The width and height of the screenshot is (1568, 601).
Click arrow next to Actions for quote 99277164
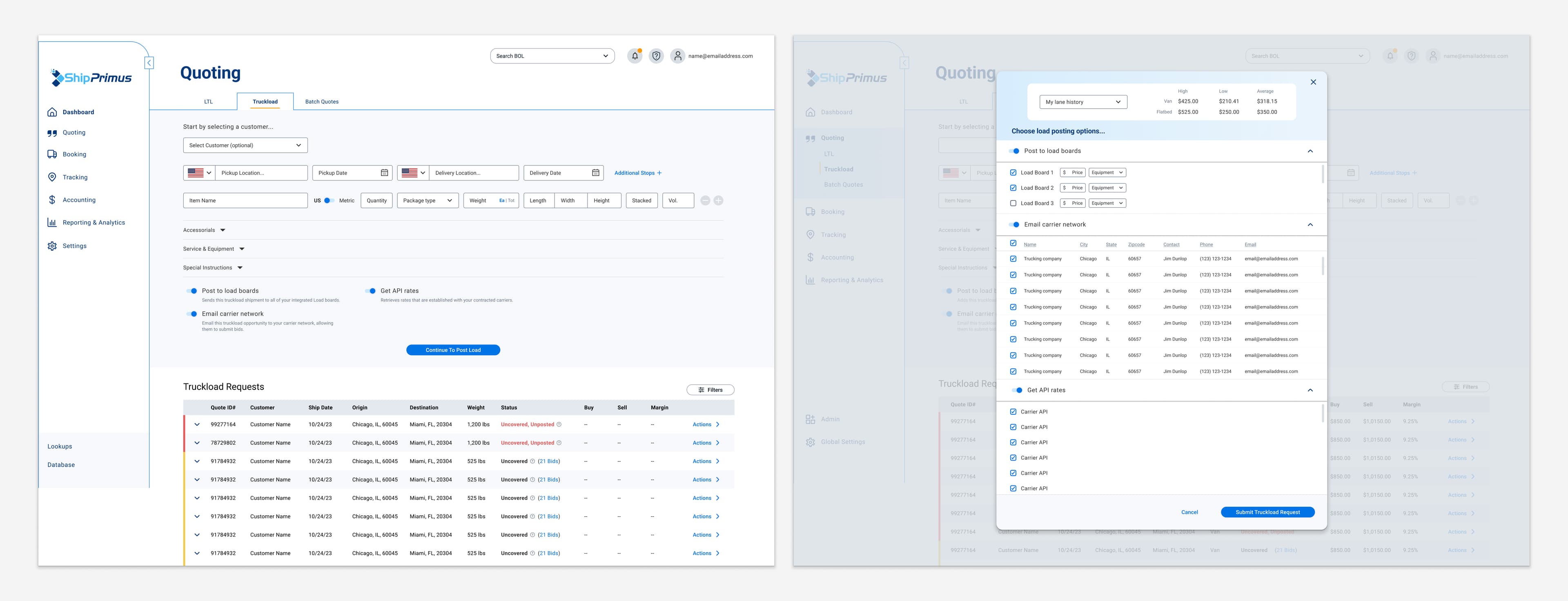[x=718, y=424]
